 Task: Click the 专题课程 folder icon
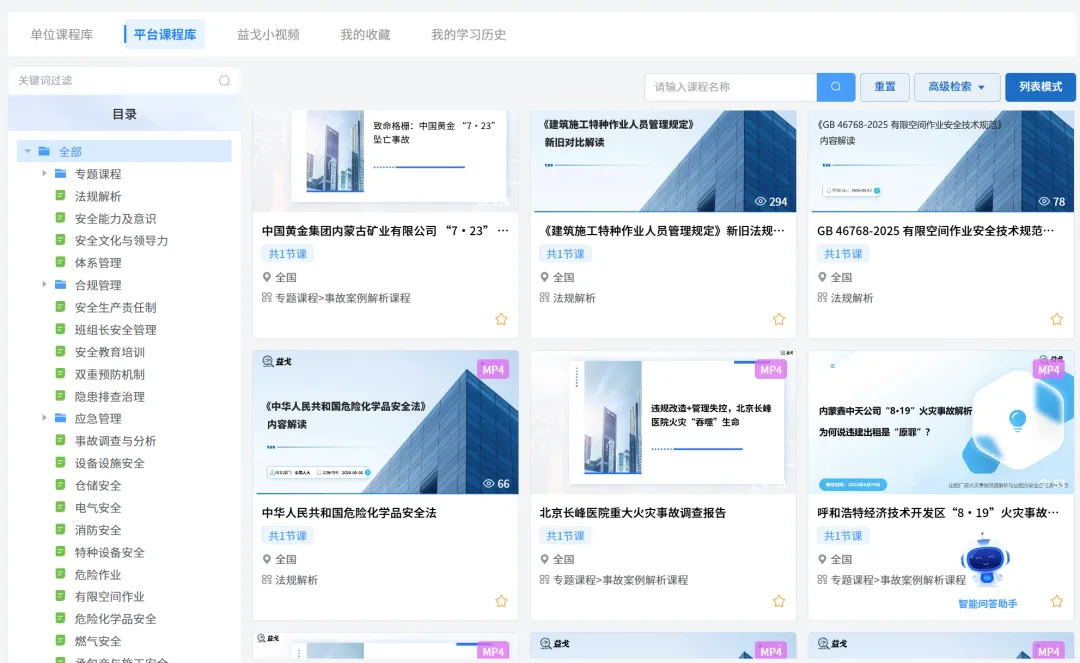pyautogui.click(x=61, y=173)
